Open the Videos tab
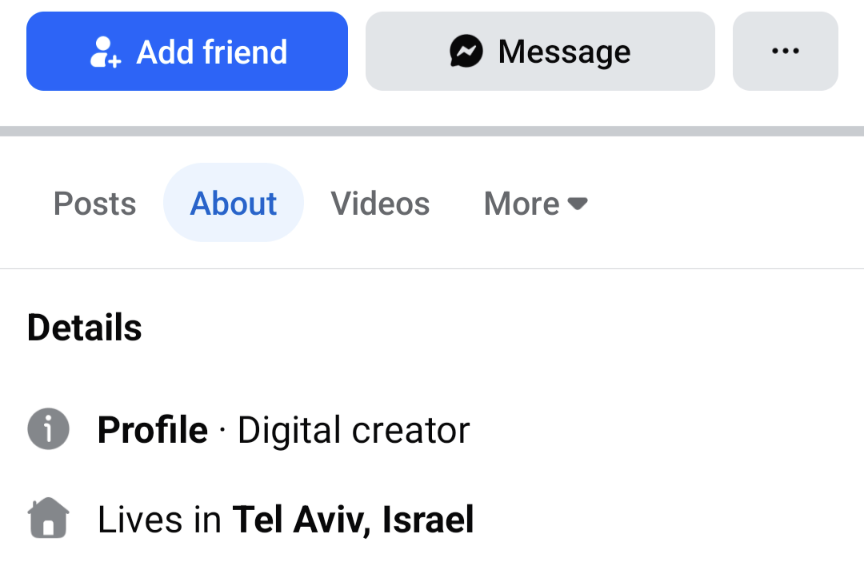Viewport: 864px width, 565px height. point(380,204)
